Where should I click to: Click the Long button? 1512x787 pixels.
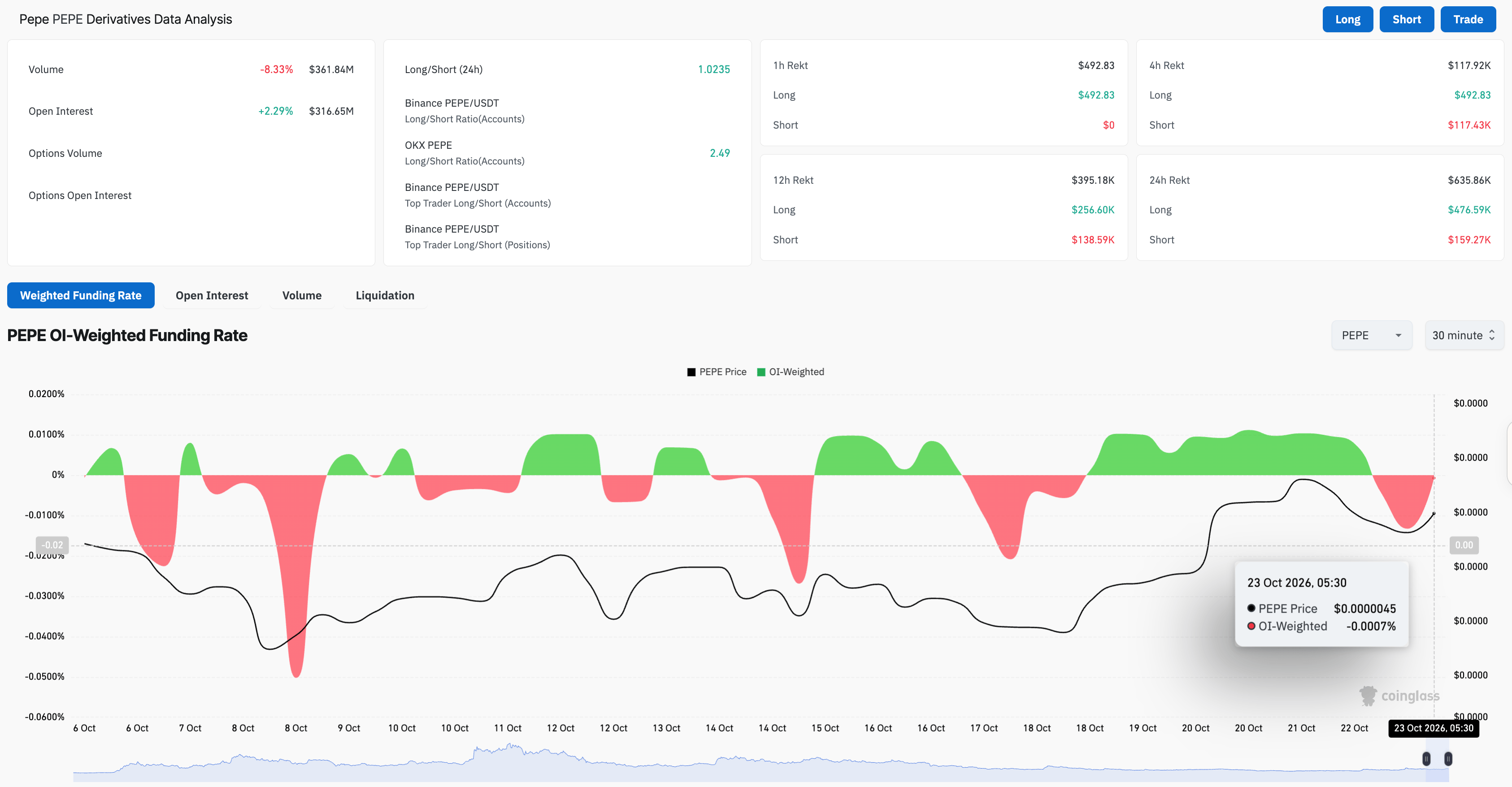[1347, 19]
